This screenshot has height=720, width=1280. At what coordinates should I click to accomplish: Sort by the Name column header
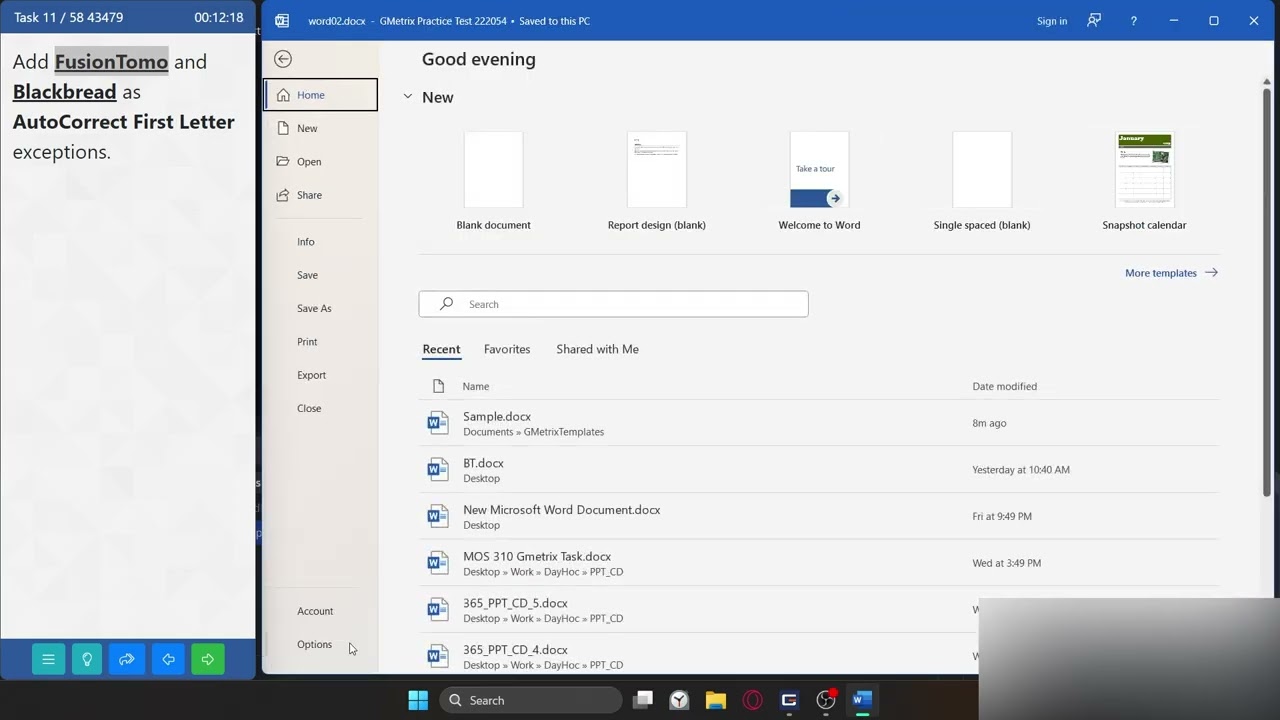tap(476, 386)
